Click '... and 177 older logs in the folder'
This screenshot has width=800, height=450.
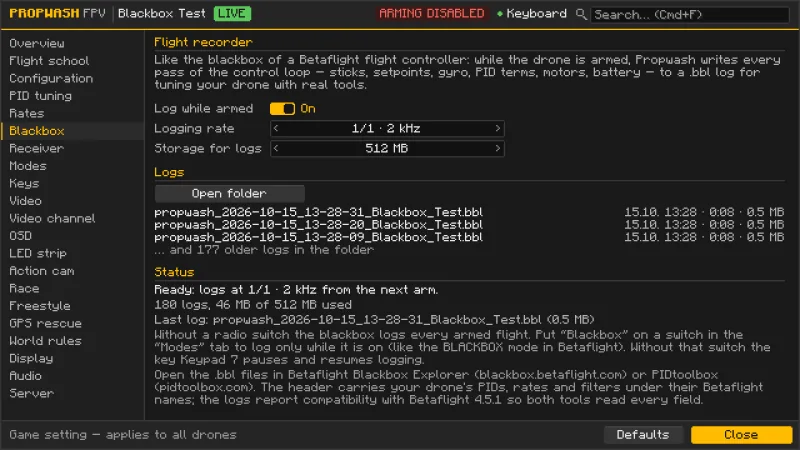click(x=264, y=249)
